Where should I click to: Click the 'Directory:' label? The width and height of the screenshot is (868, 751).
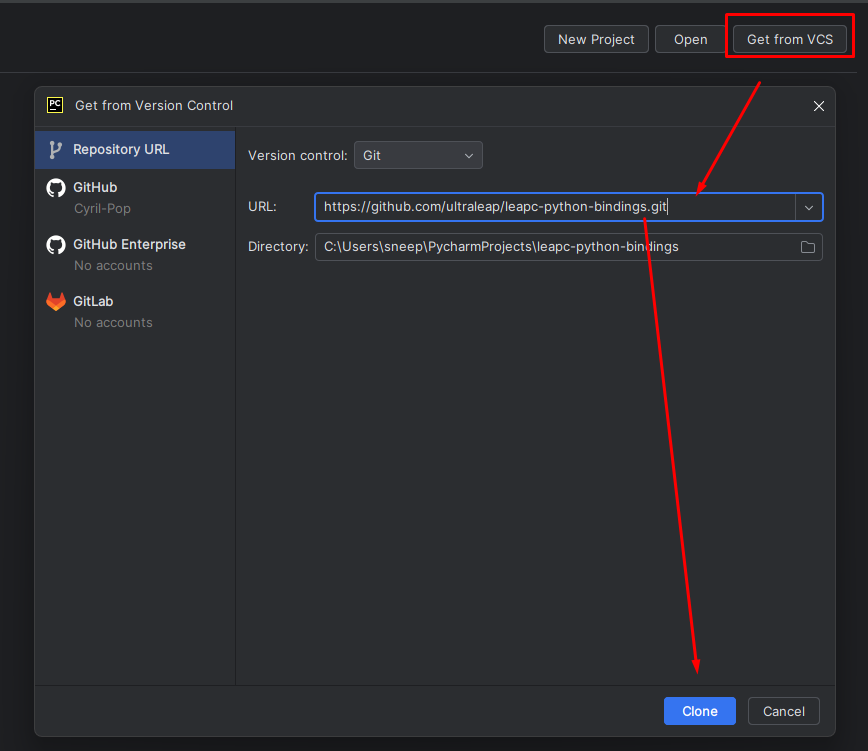pos(278,247)
